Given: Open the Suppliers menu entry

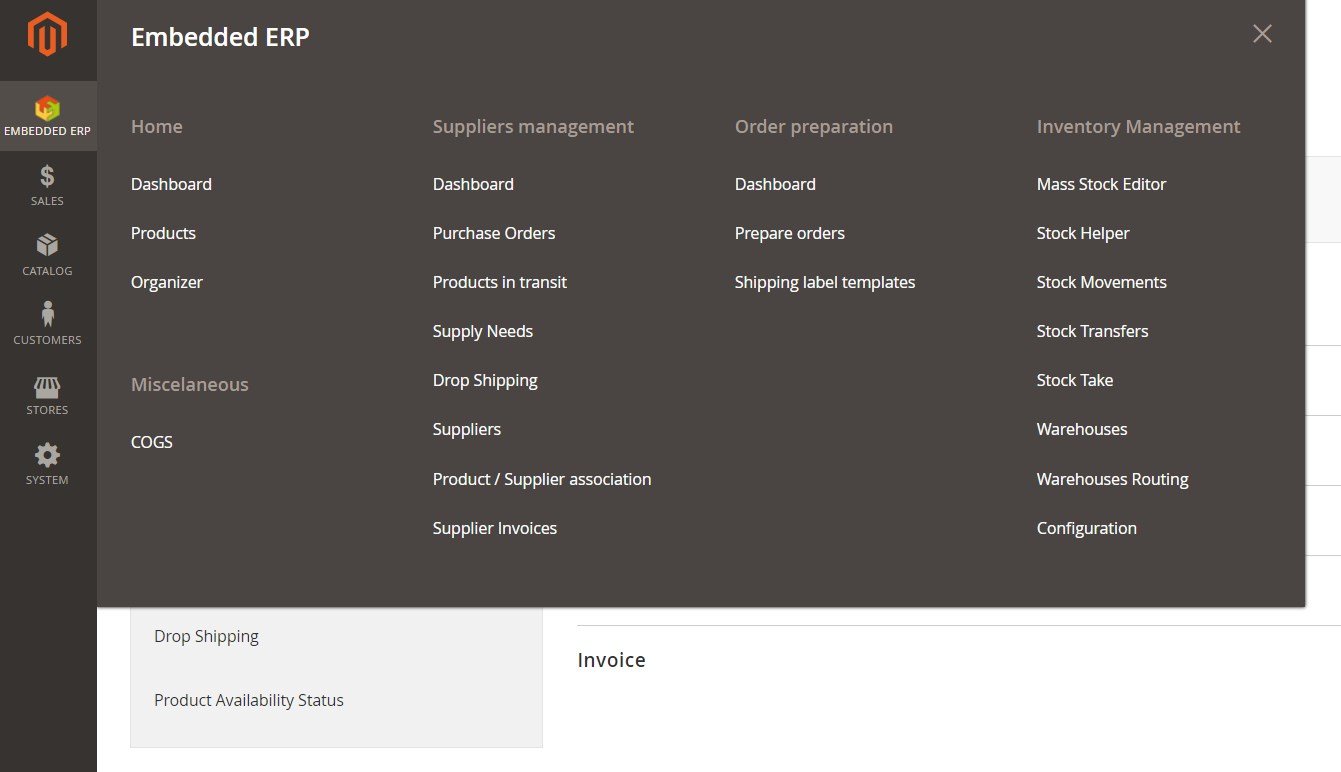Looking at the screenshot, I should (x=467, y=429).
